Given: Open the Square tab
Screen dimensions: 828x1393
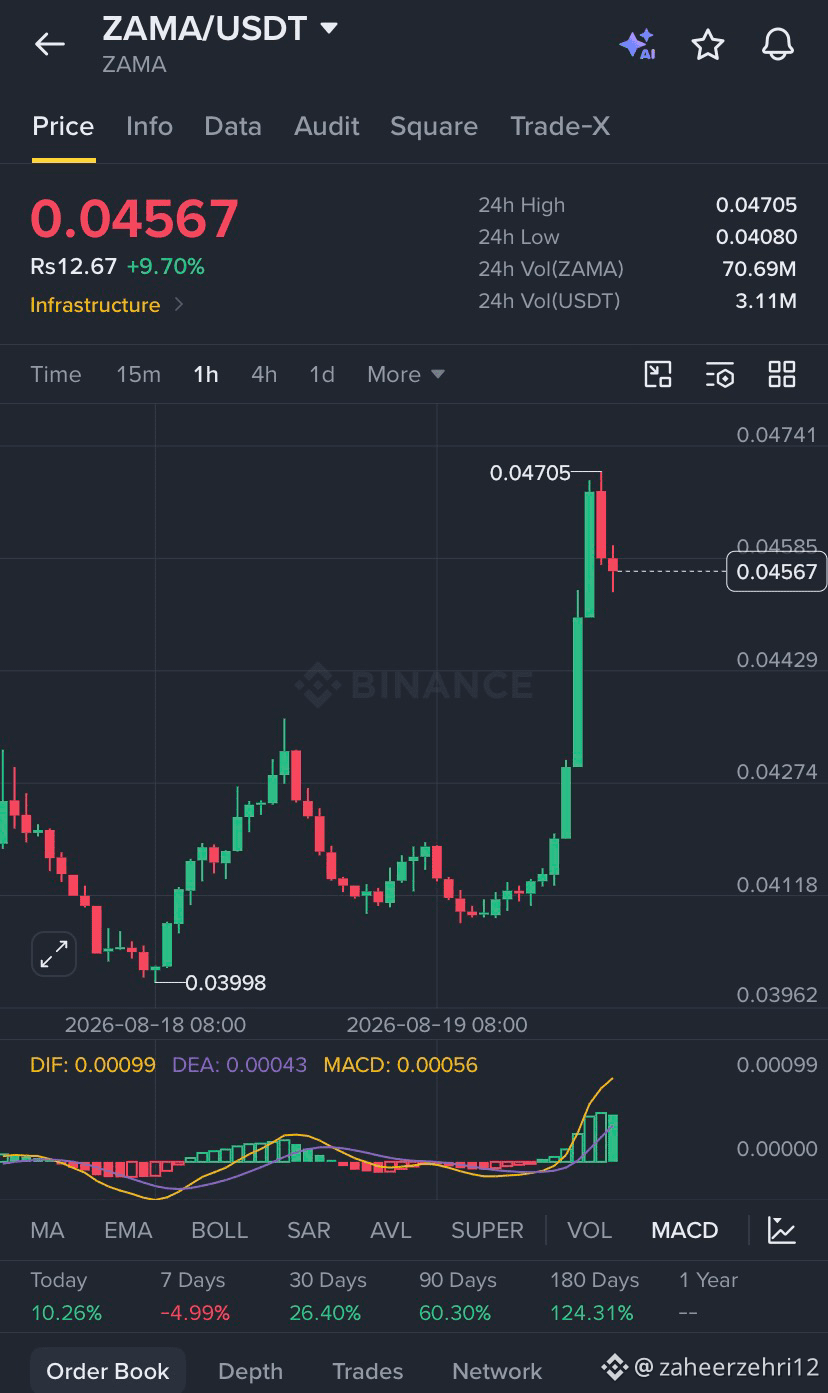Looking at the screenshot, I should pos(434,126).
